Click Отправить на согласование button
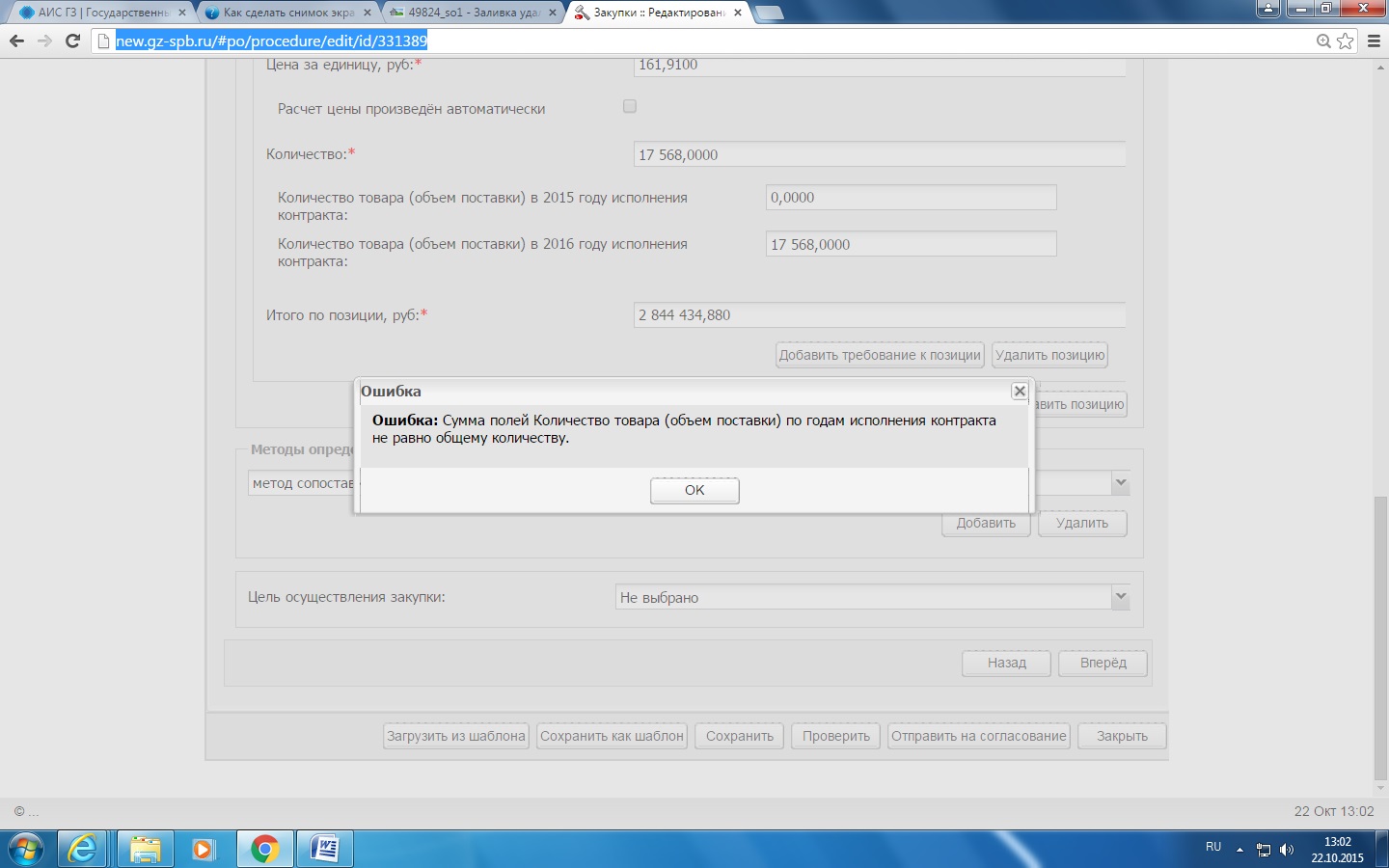1389x868 pixels. pyautogui.click(x=979, y=736)
